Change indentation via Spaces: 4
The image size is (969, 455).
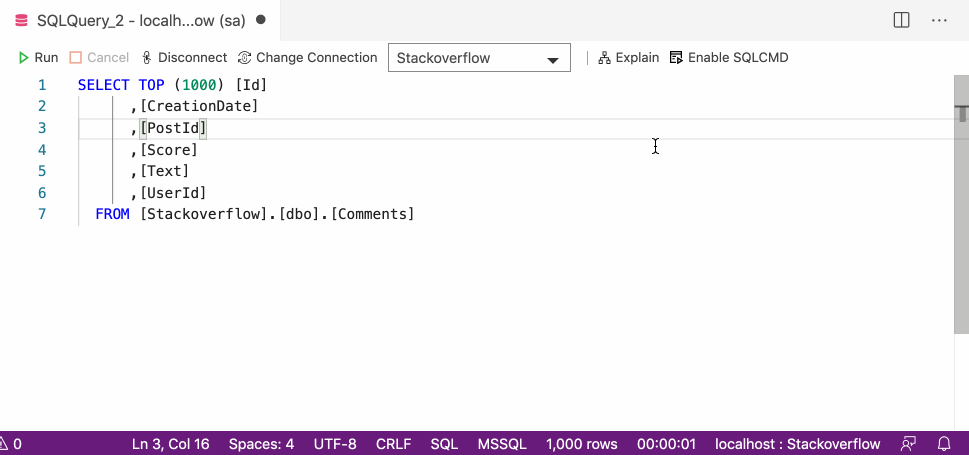261,444
